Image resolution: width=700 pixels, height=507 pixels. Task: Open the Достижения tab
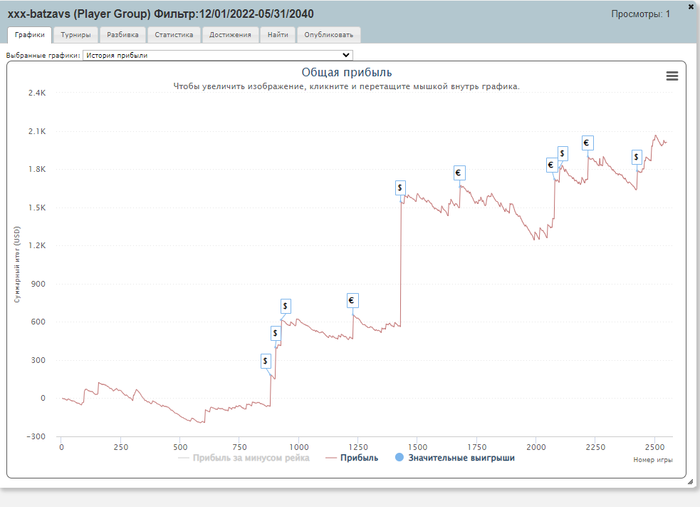tap(230, 35)
